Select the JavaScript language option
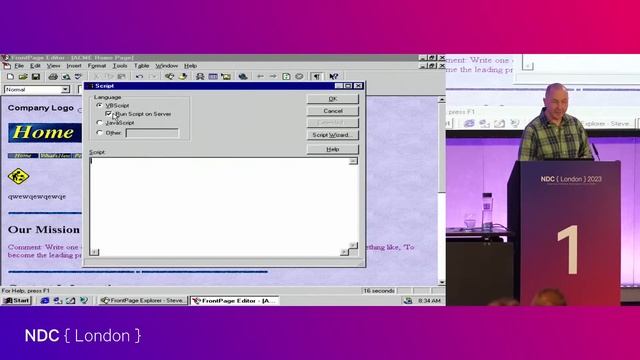This screenshot has width=640, height=360. pos(100,122)
